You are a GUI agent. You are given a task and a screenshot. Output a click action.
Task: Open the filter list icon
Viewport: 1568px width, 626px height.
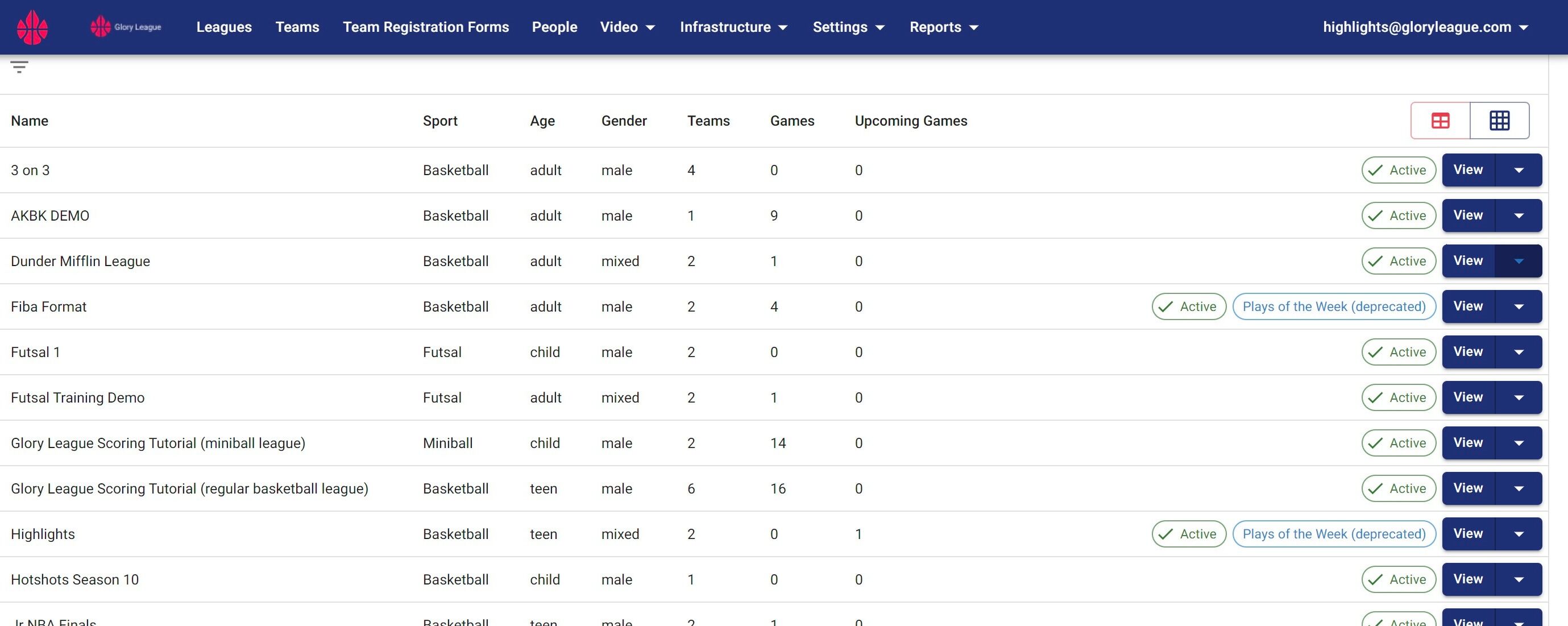pos(19,67)
